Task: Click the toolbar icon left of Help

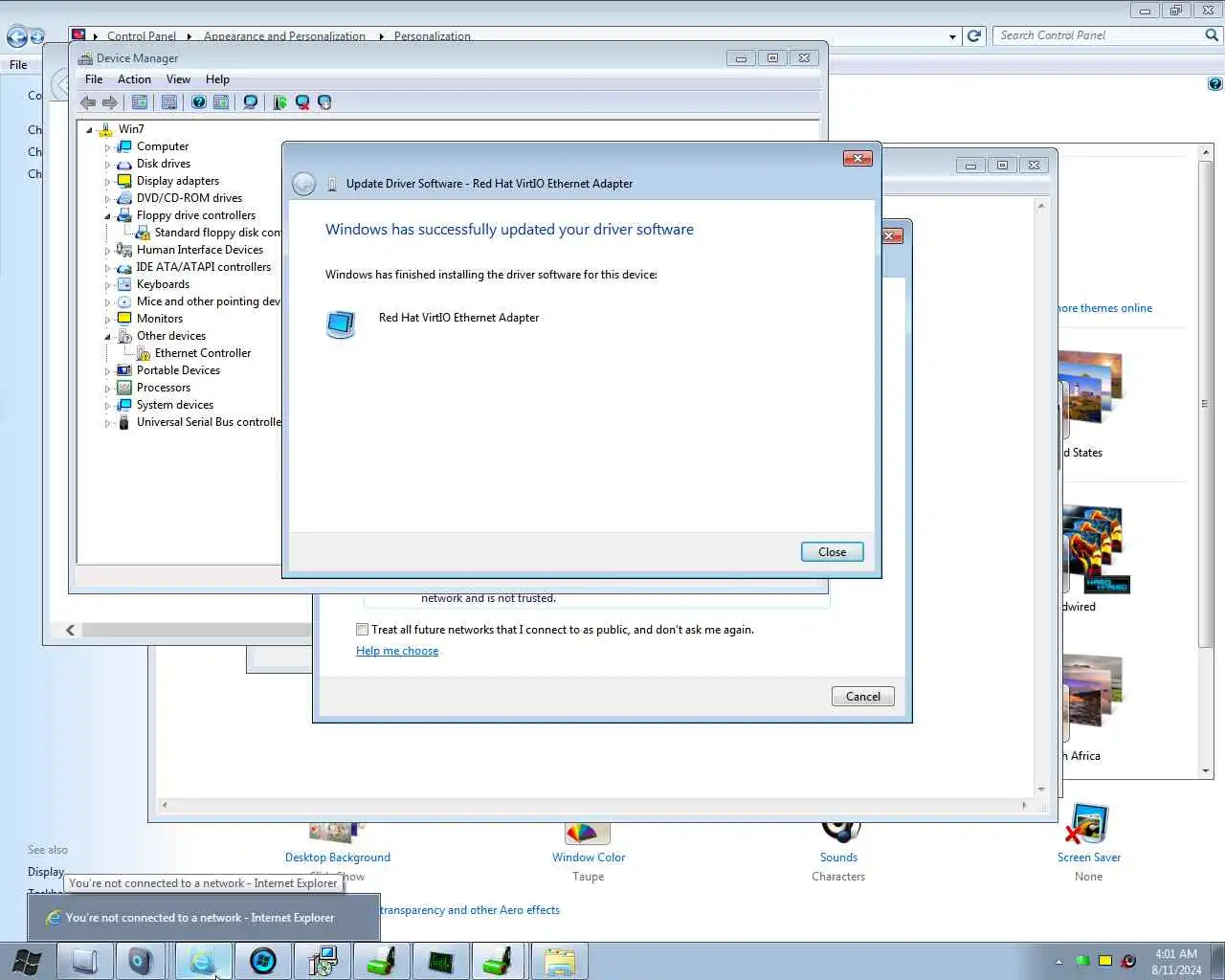Action: 169,102
